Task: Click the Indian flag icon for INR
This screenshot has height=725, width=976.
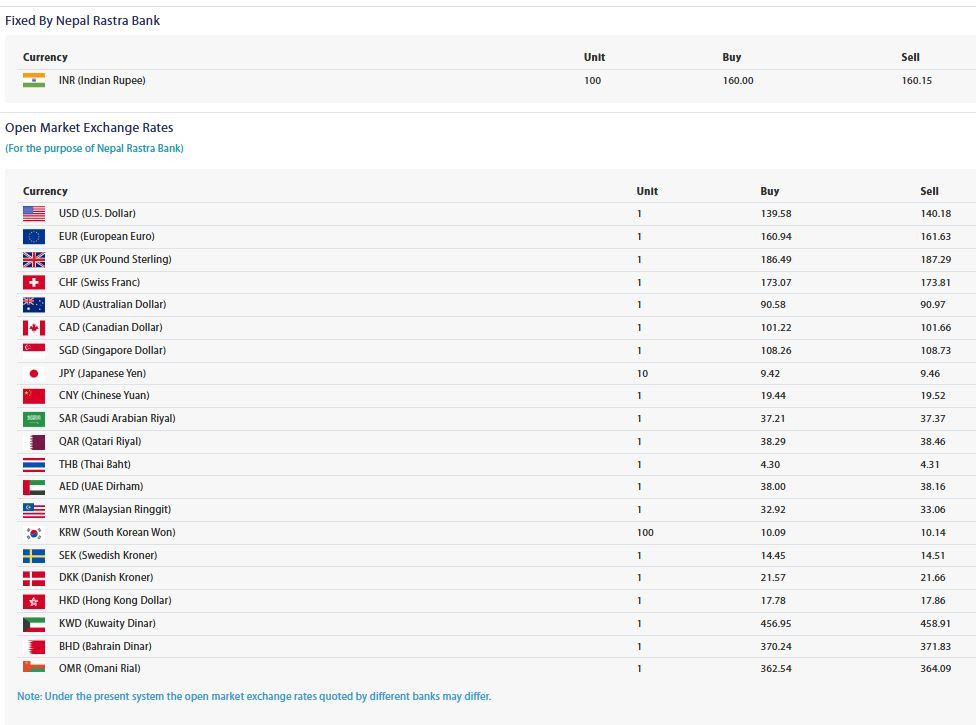Action: 34,80
